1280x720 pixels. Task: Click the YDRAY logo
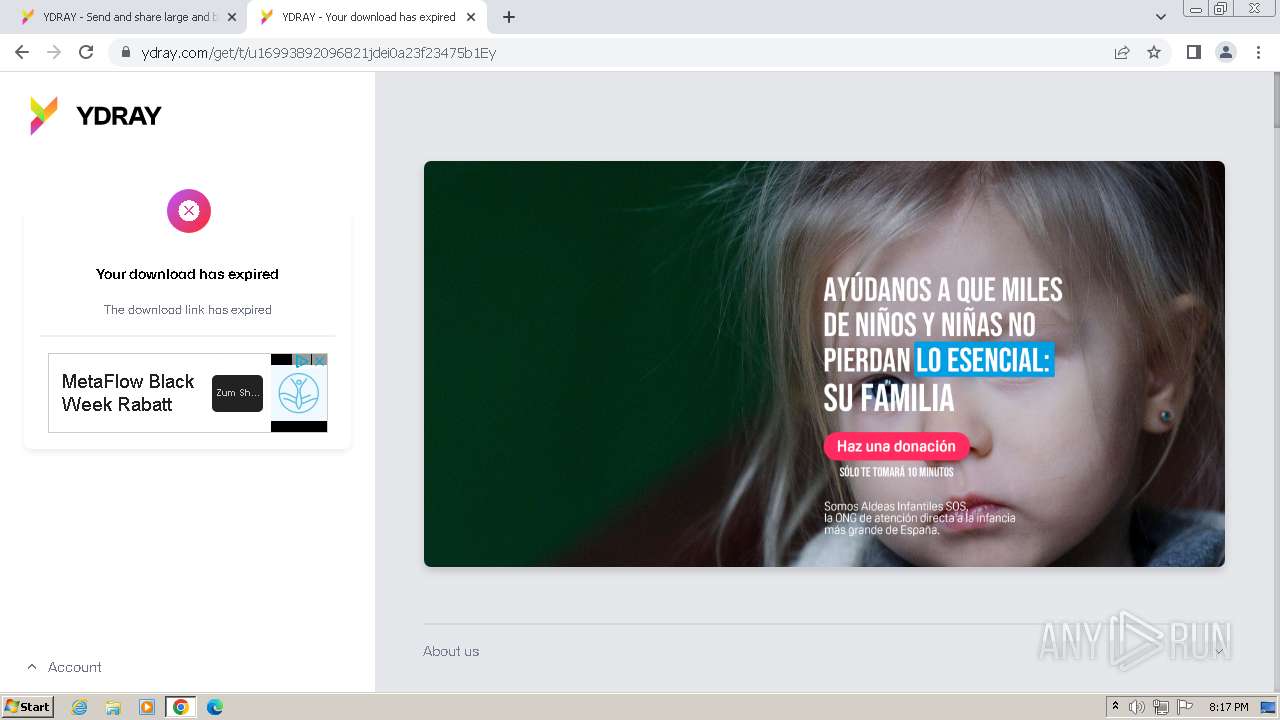pos(95,116)
